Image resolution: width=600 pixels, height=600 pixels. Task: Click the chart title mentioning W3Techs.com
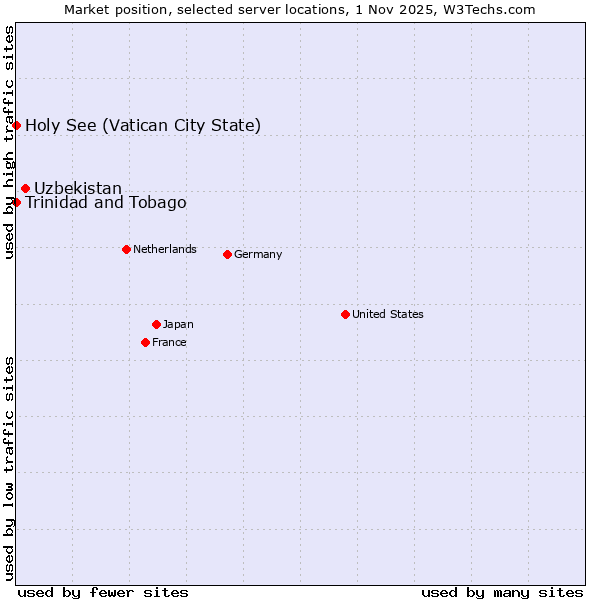pyautogui.click(x=300, y=9)
